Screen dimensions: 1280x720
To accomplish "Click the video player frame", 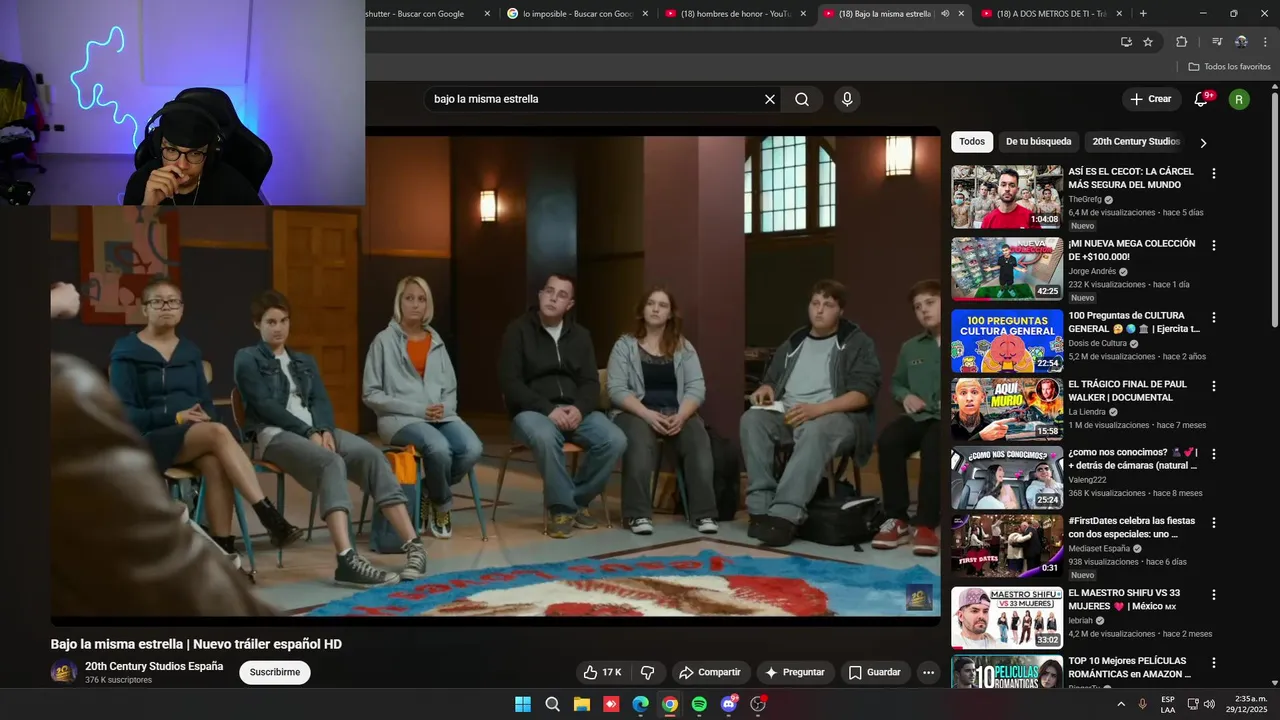I will [496, 376].
